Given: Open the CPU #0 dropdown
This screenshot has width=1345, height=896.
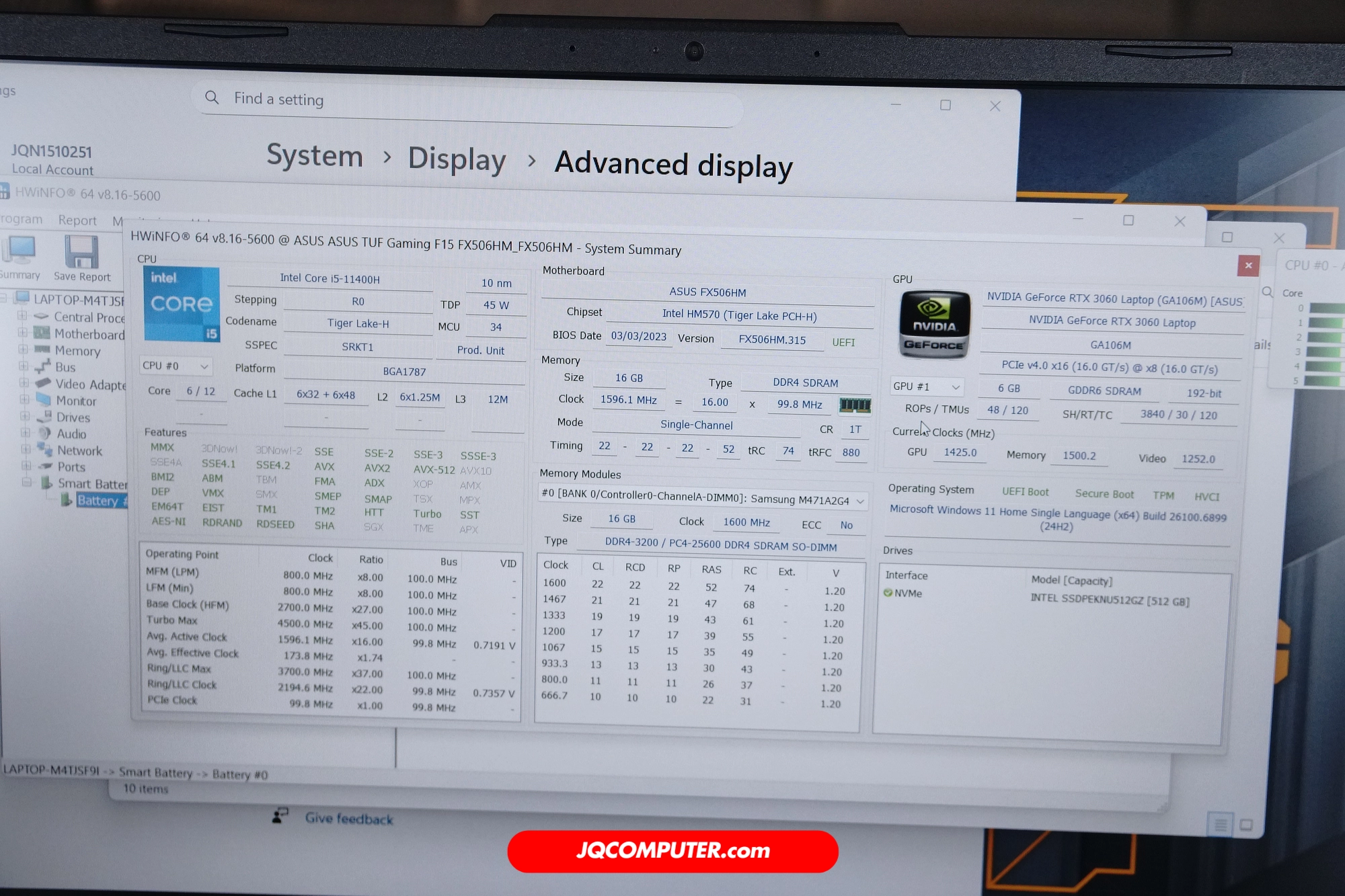Looking at the screenshot, I should tap(176, 366).
